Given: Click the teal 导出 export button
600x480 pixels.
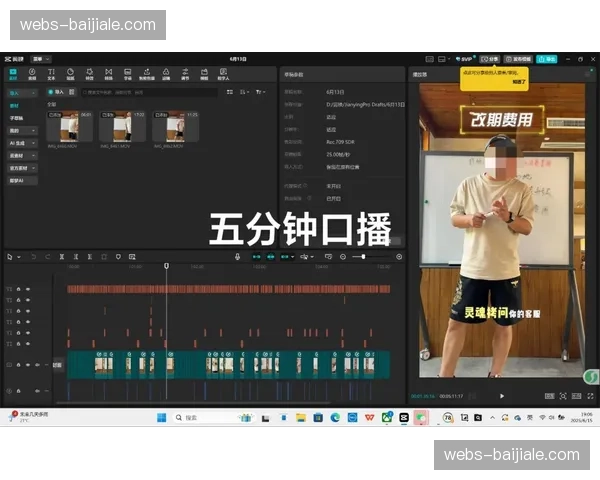Looking at the screenshot, I should click(546, 59).
